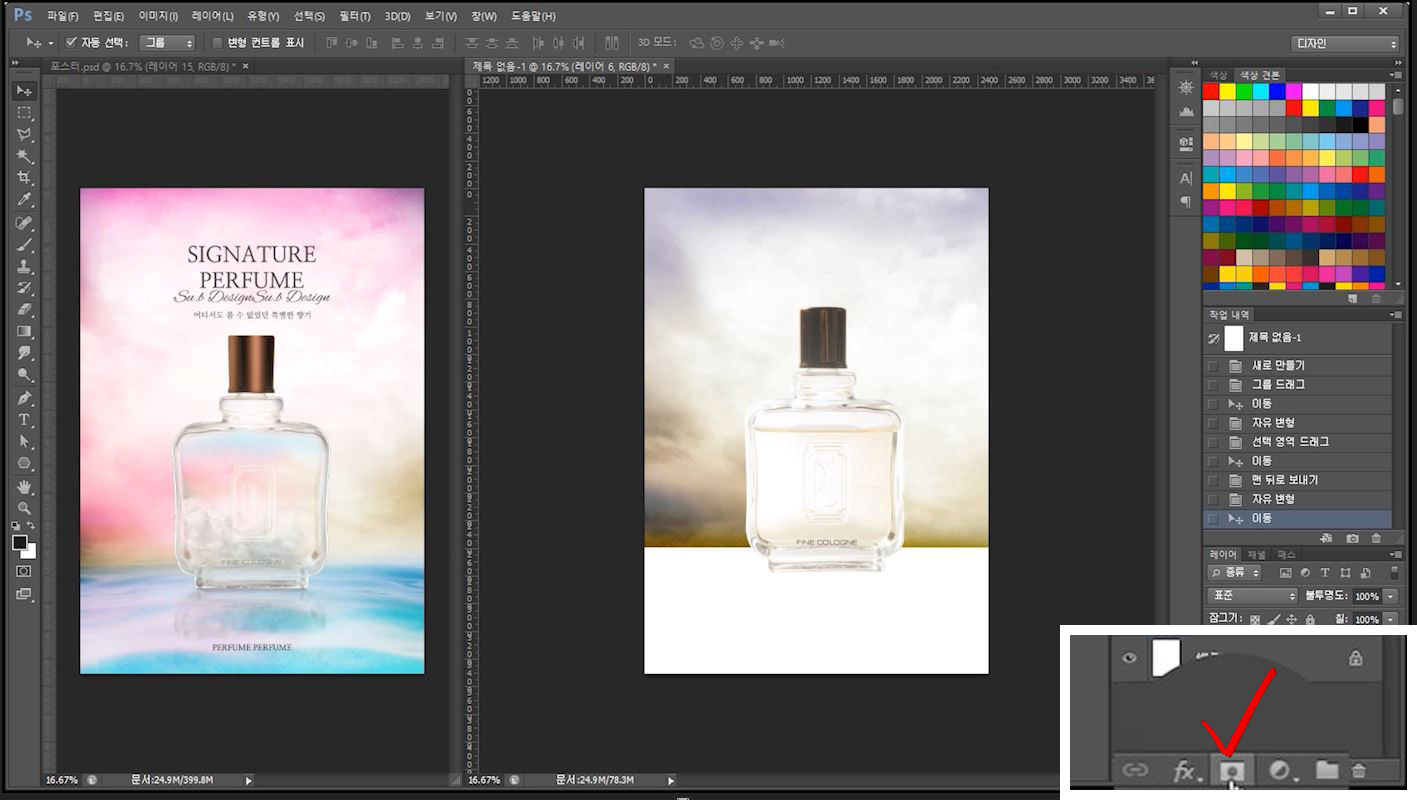Open the 필터(T) menu
This screenshot has width=1417, height=800.
(x=355, y=16)
